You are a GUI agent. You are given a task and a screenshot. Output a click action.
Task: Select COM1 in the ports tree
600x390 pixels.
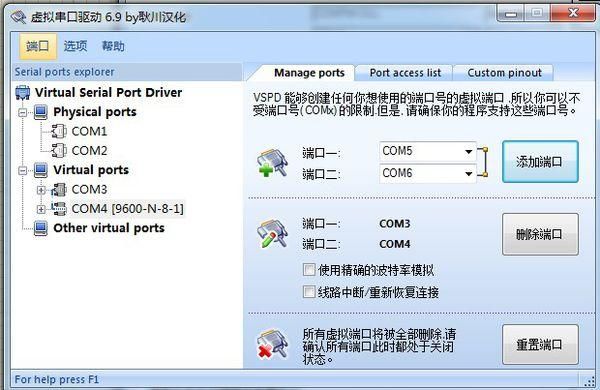89,131
